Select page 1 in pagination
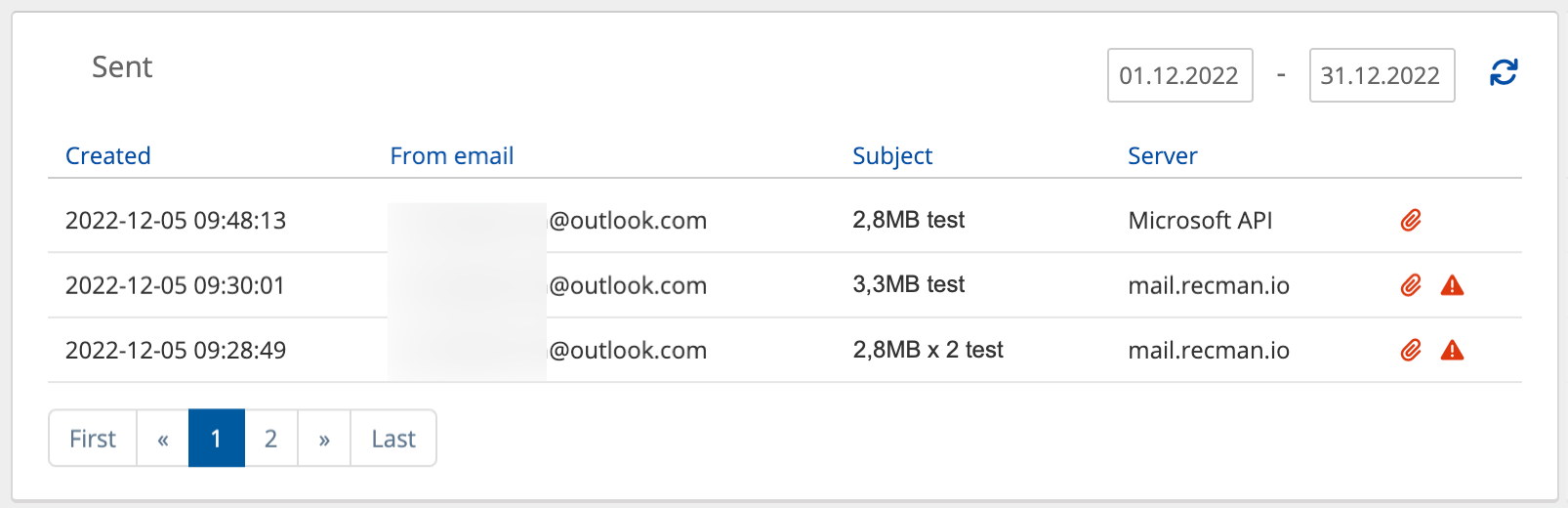 216,439
